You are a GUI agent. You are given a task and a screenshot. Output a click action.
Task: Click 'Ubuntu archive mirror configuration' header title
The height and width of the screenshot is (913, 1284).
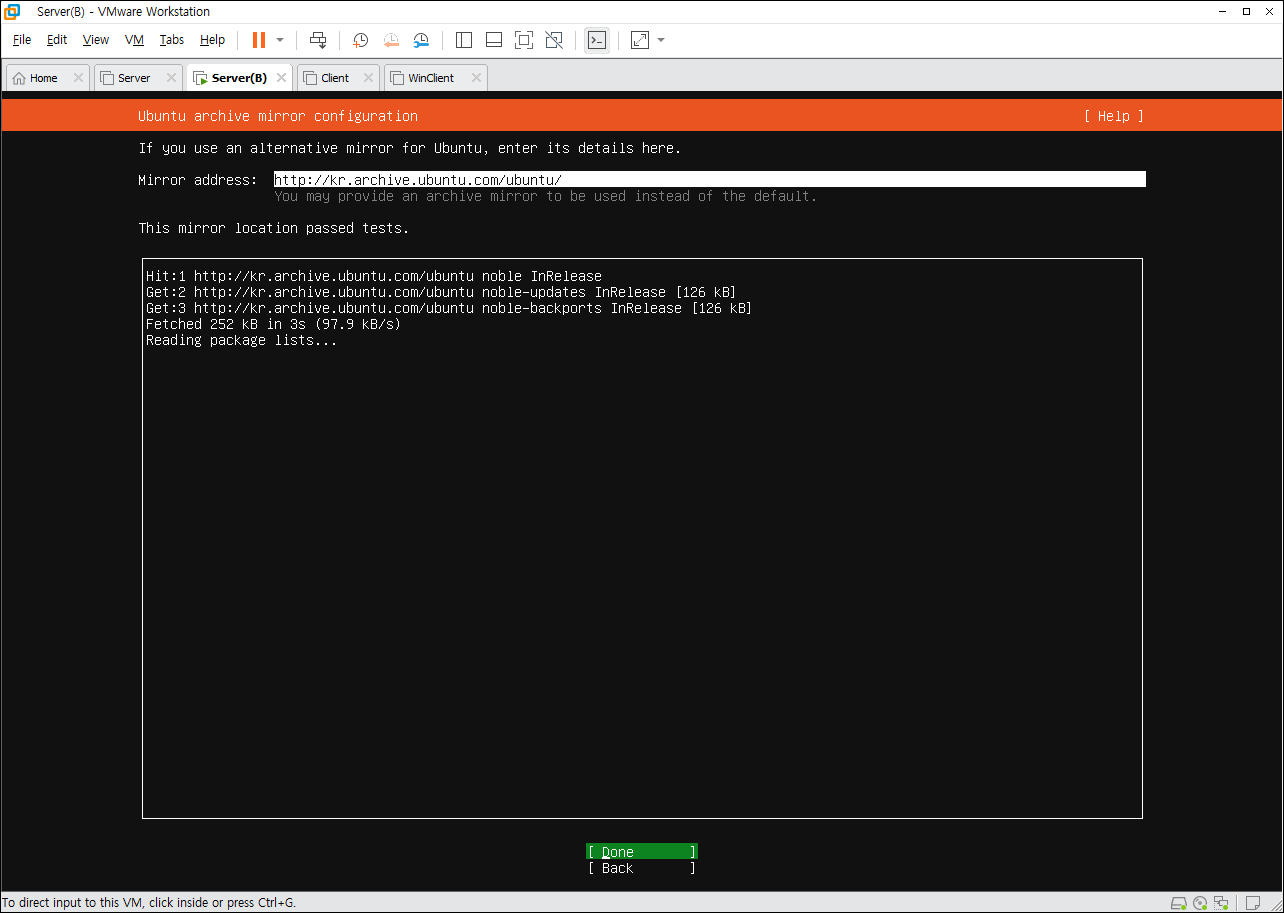[x=278, y=116]
